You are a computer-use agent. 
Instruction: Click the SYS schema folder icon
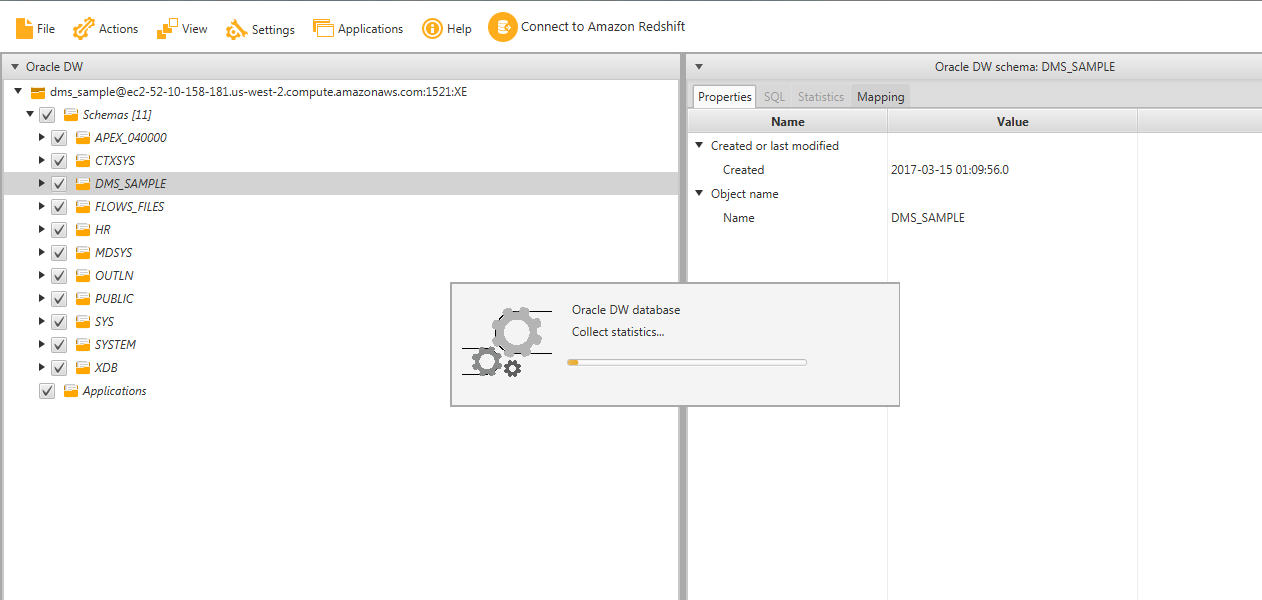pyautogui.click(x=83, y=322)
